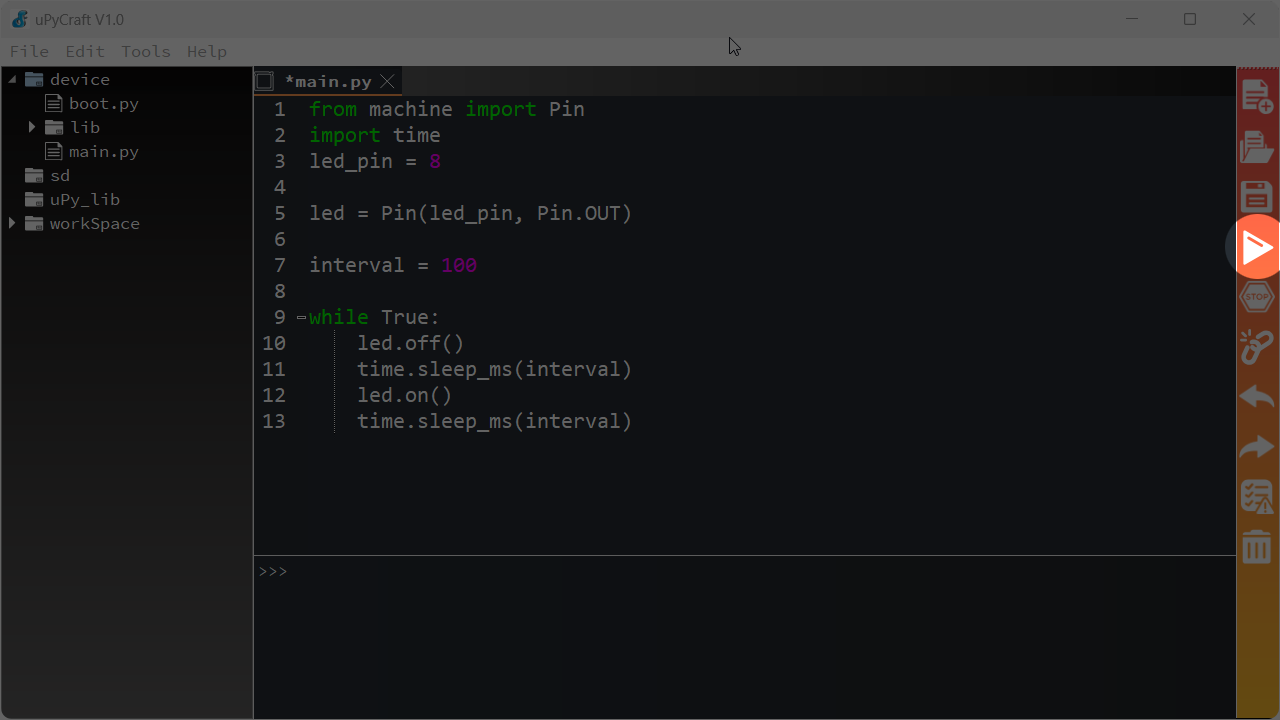
Task: Disconnect the board via the chain icon
Action: [1256, 346]
